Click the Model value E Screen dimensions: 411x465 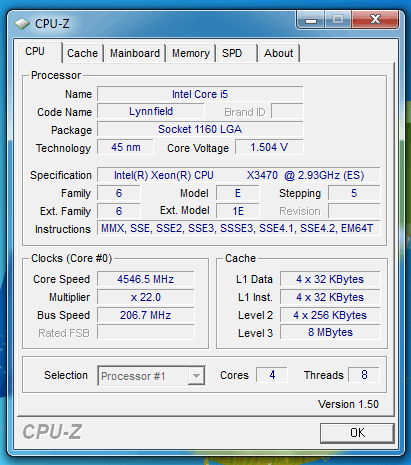point(238,193)
